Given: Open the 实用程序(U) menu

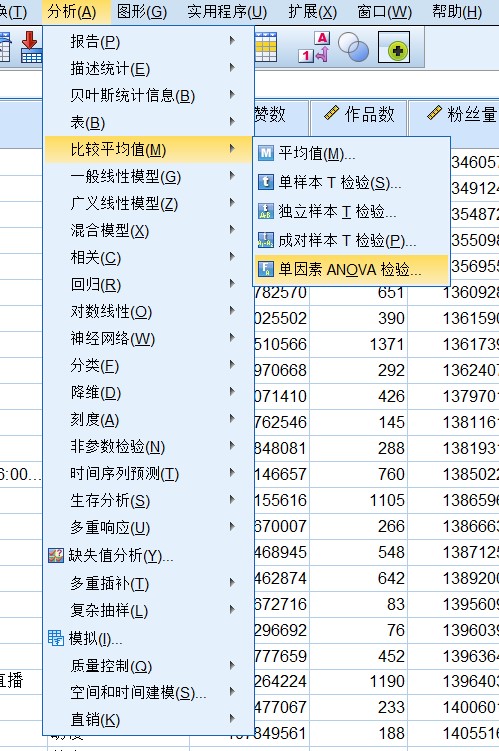Looking at the screenshot, I should pos(227,11).
